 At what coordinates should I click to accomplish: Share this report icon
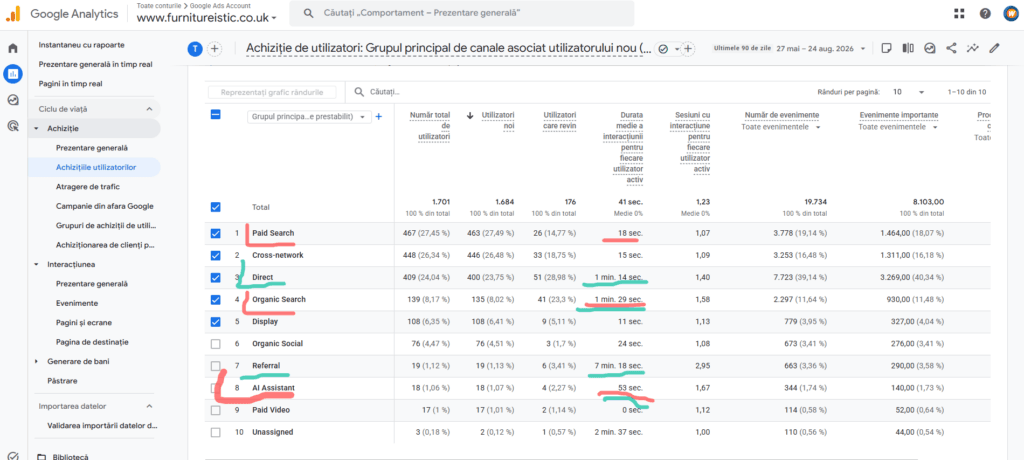point(951,48)
